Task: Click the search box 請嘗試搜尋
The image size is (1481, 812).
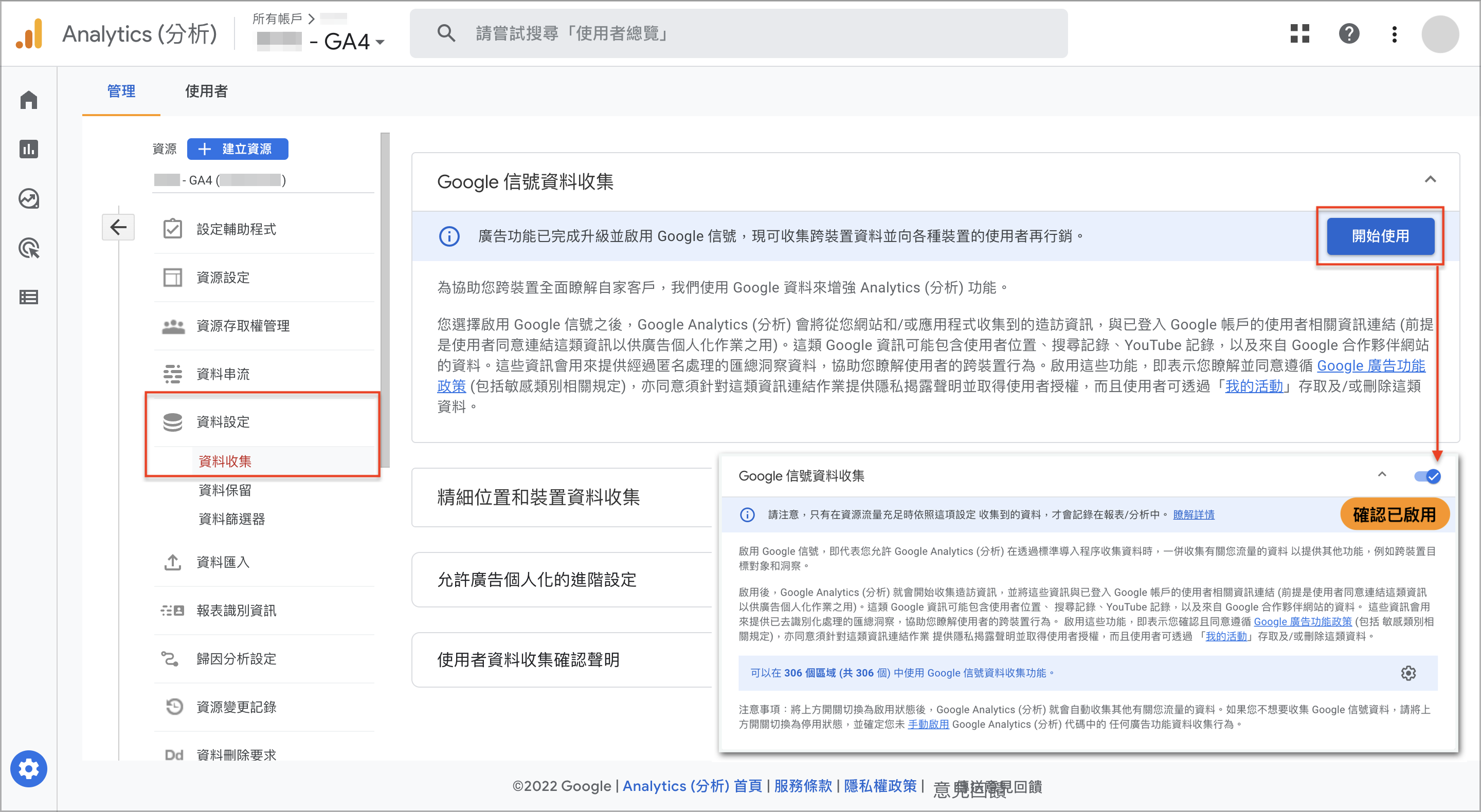Action: point(739,33)
